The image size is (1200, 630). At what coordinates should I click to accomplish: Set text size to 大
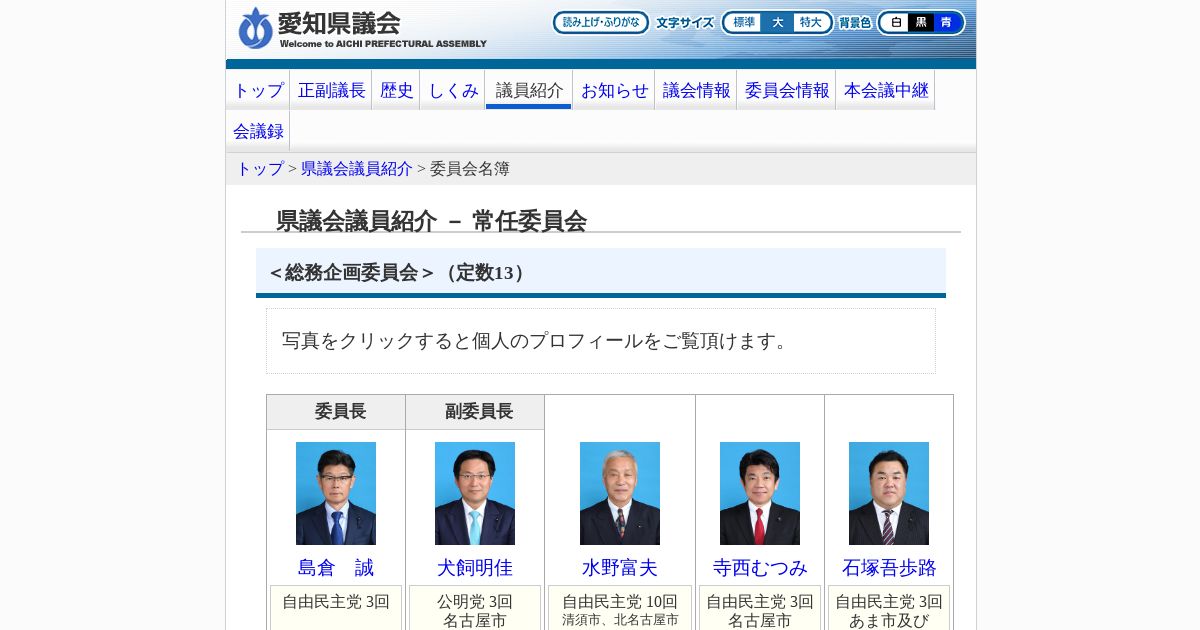click(x=777, y=22)
